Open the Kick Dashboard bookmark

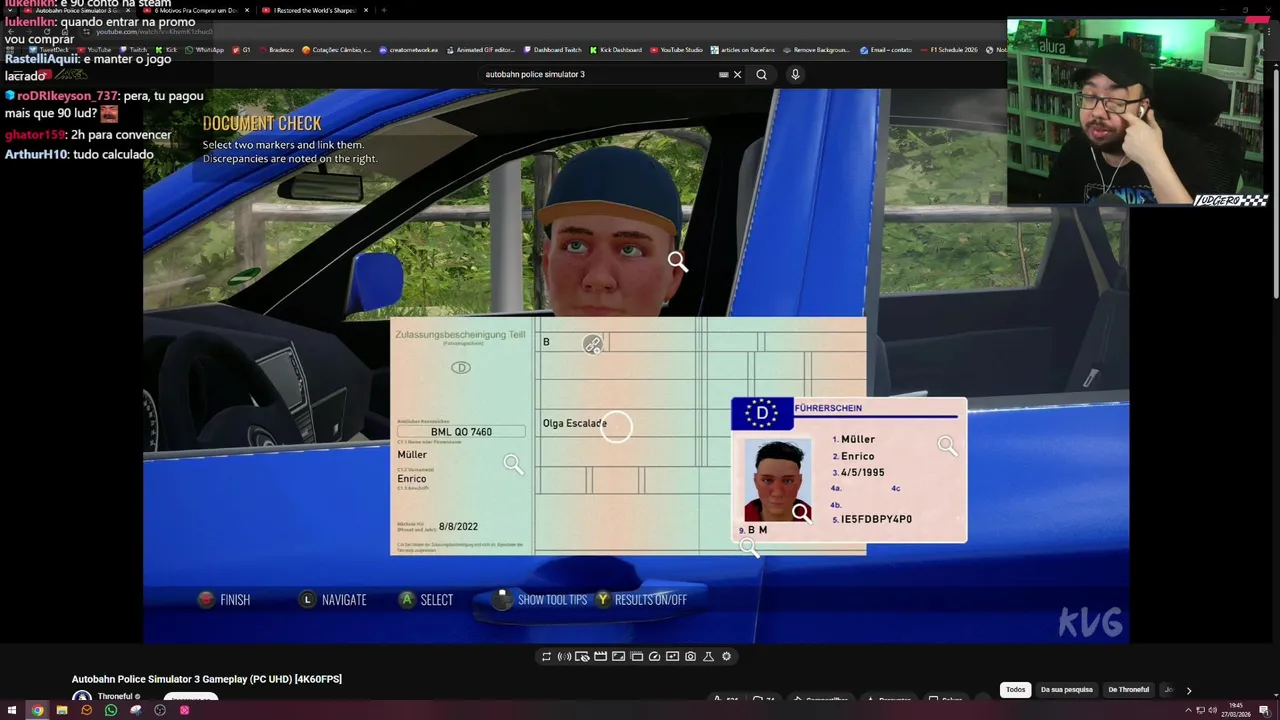point(615,49)
